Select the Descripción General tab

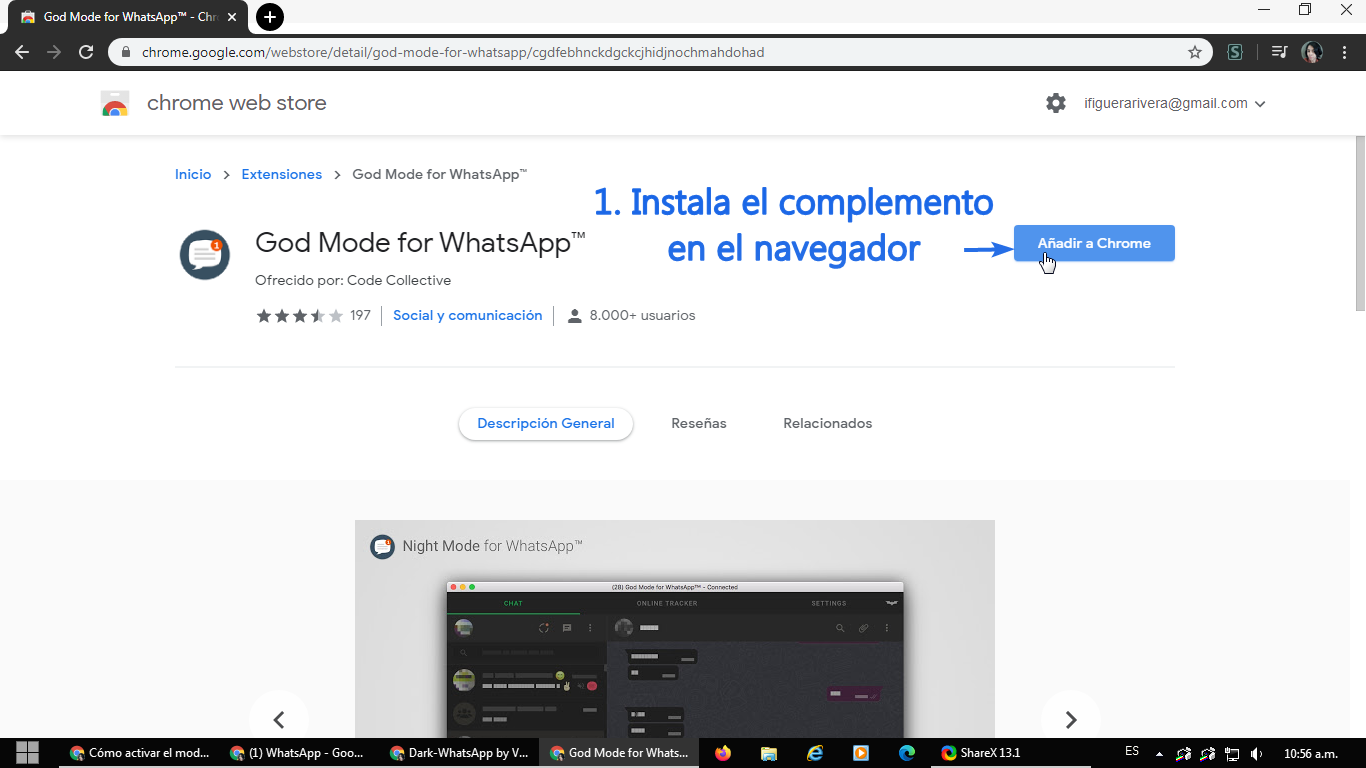546,423
